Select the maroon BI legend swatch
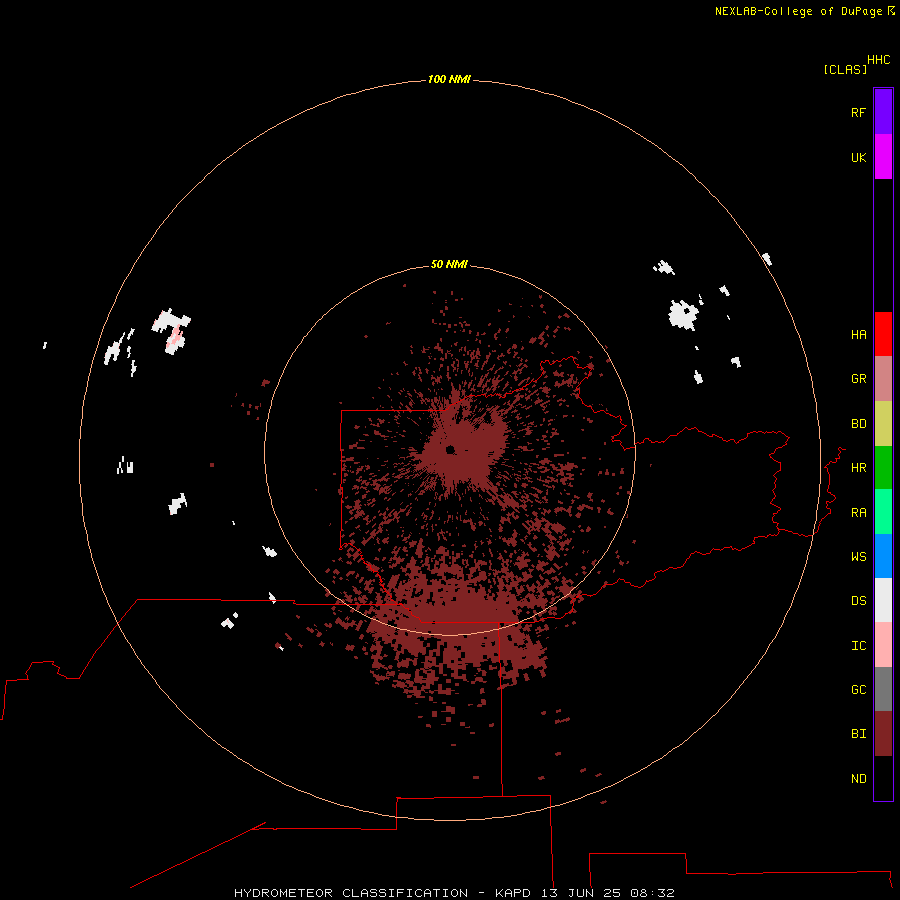 [x=883, y=734]
